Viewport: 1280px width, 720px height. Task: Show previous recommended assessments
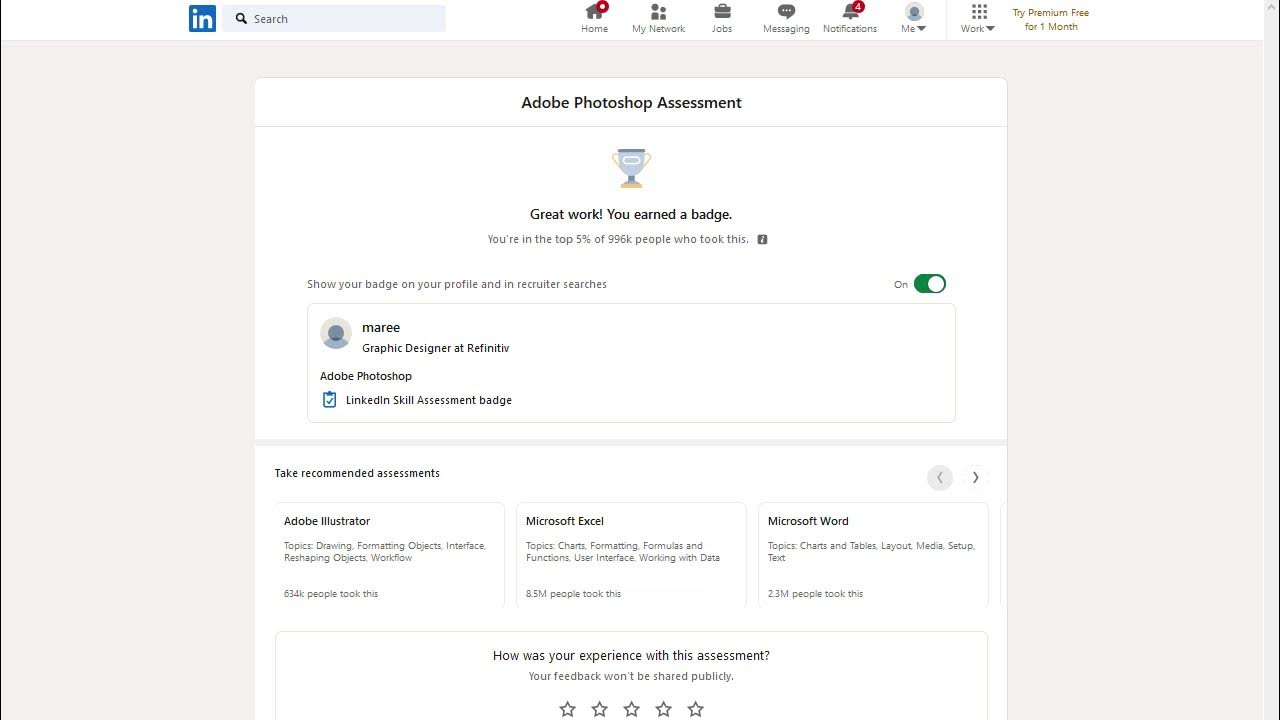point(940,478)
